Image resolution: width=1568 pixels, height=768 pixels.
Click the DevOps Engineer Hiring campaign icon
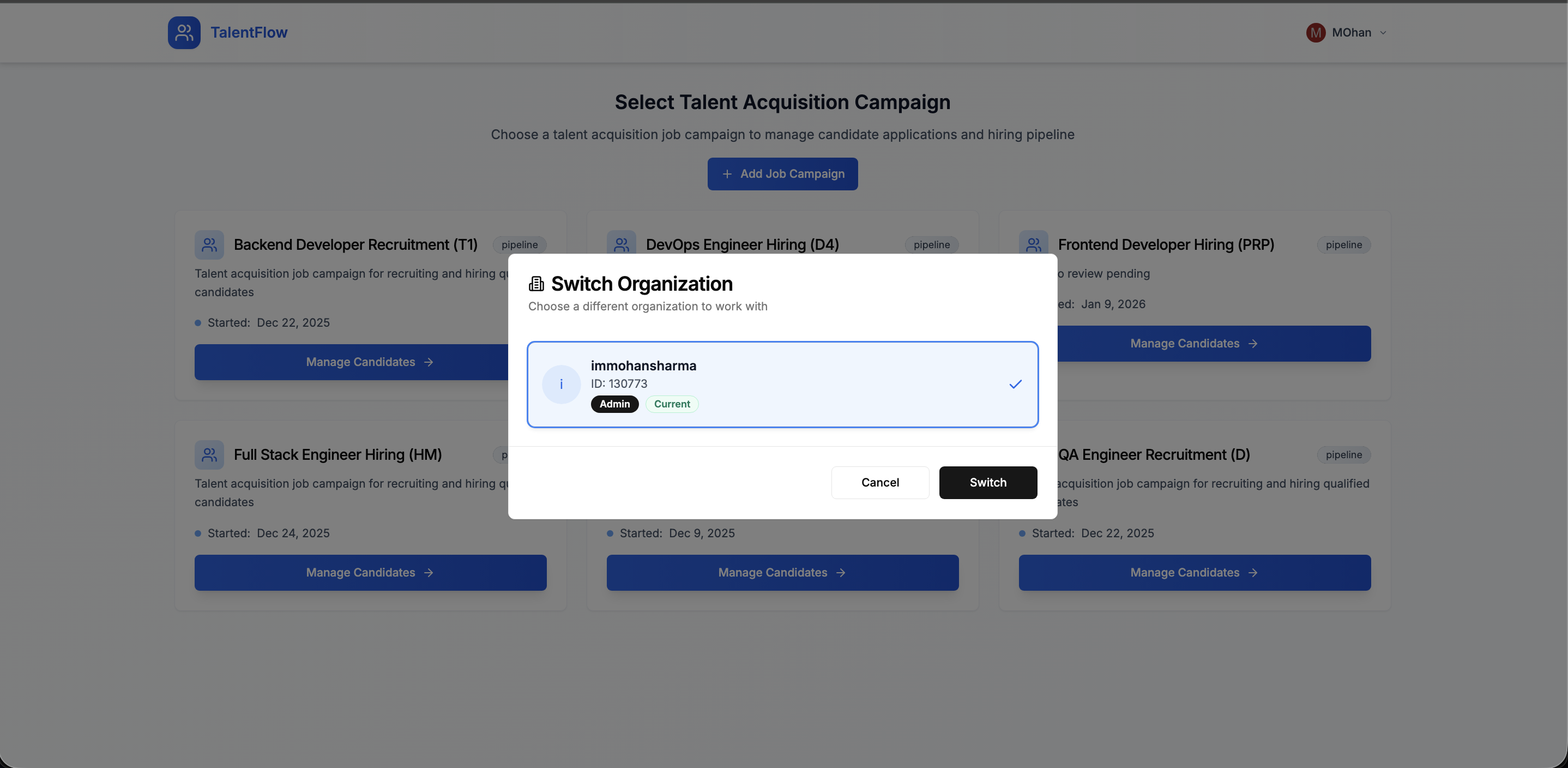[622, 245]
